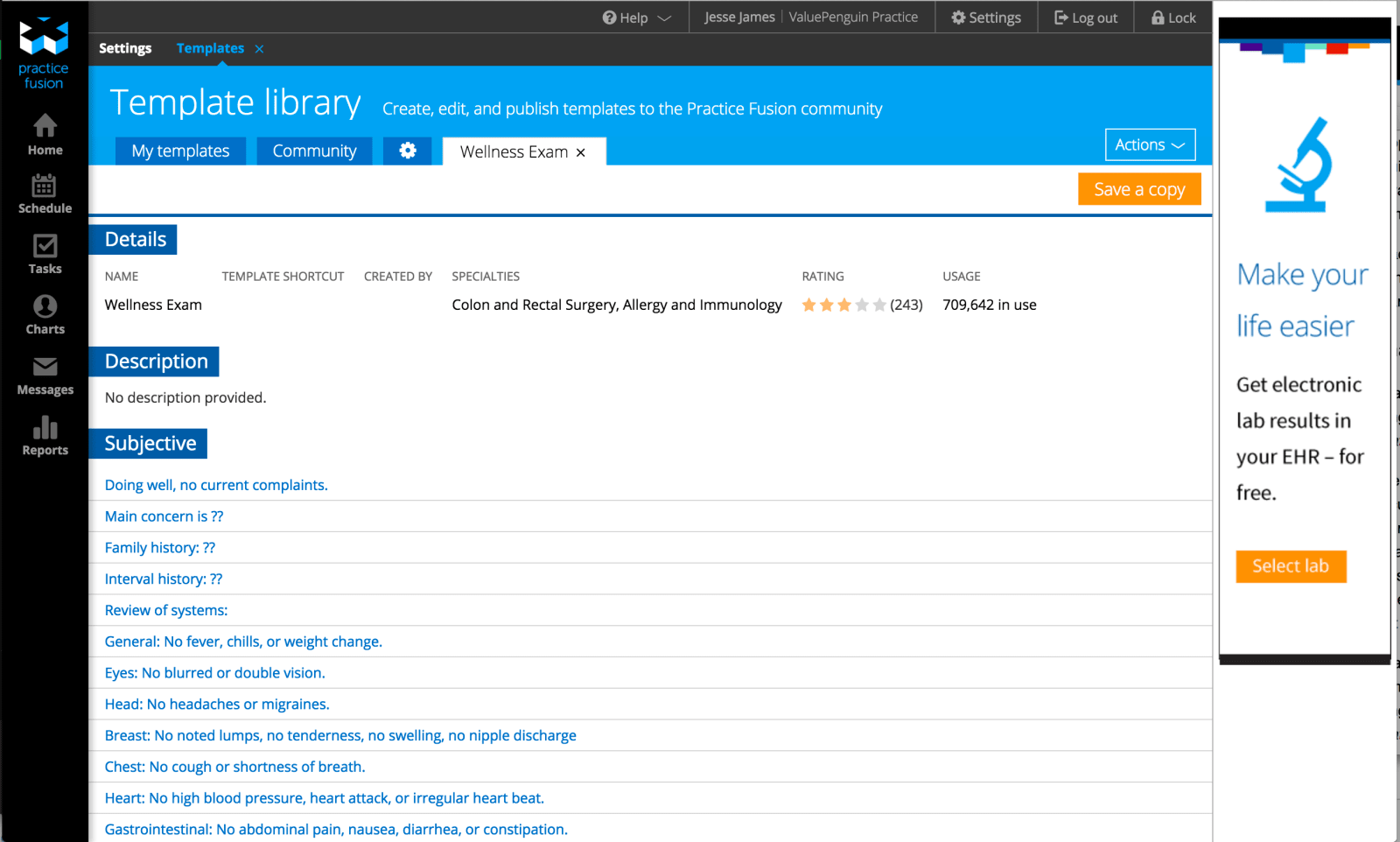Viewport: 1400px width, 842px height.
Task: Open Charts in the sidebar
Action: click(x=45, y=315)
